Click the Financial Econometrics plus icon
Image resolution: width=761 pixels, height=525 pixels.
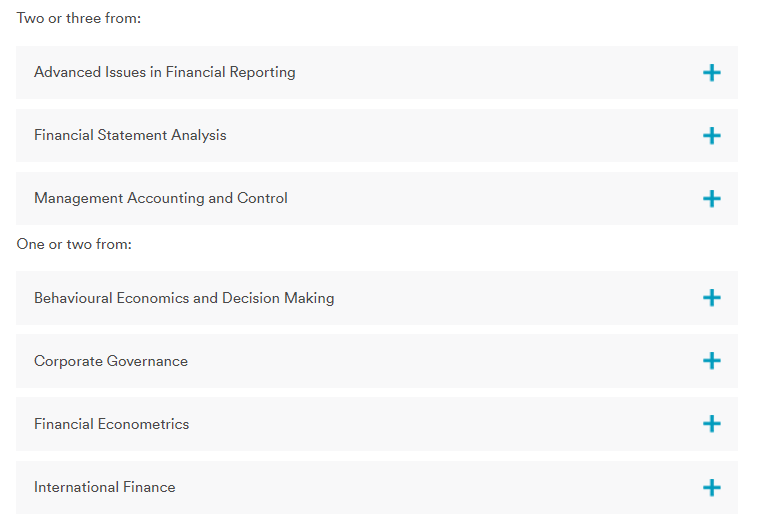[712, 424]
